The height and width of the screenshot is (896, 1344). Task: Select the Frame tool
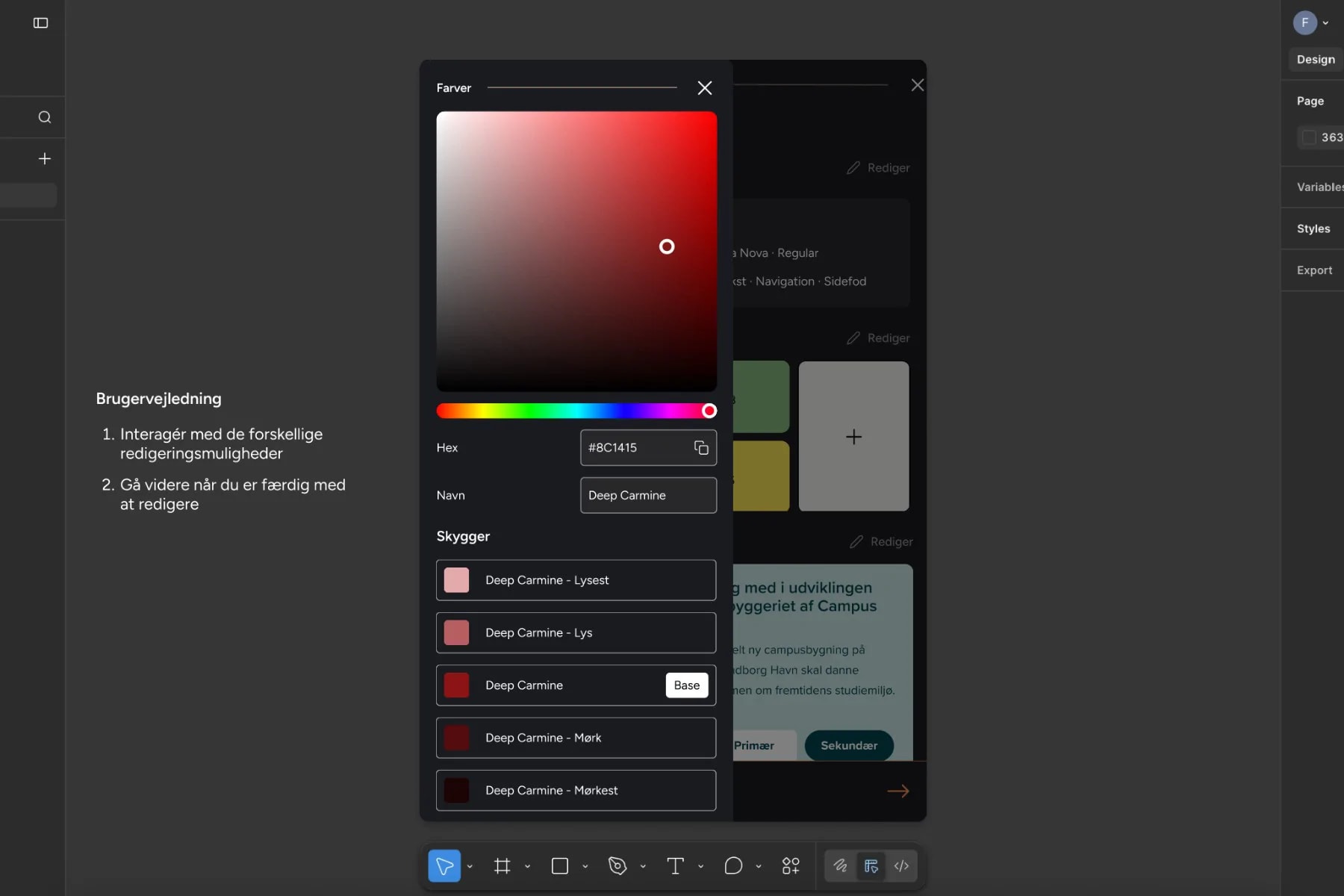click(503, 866)
